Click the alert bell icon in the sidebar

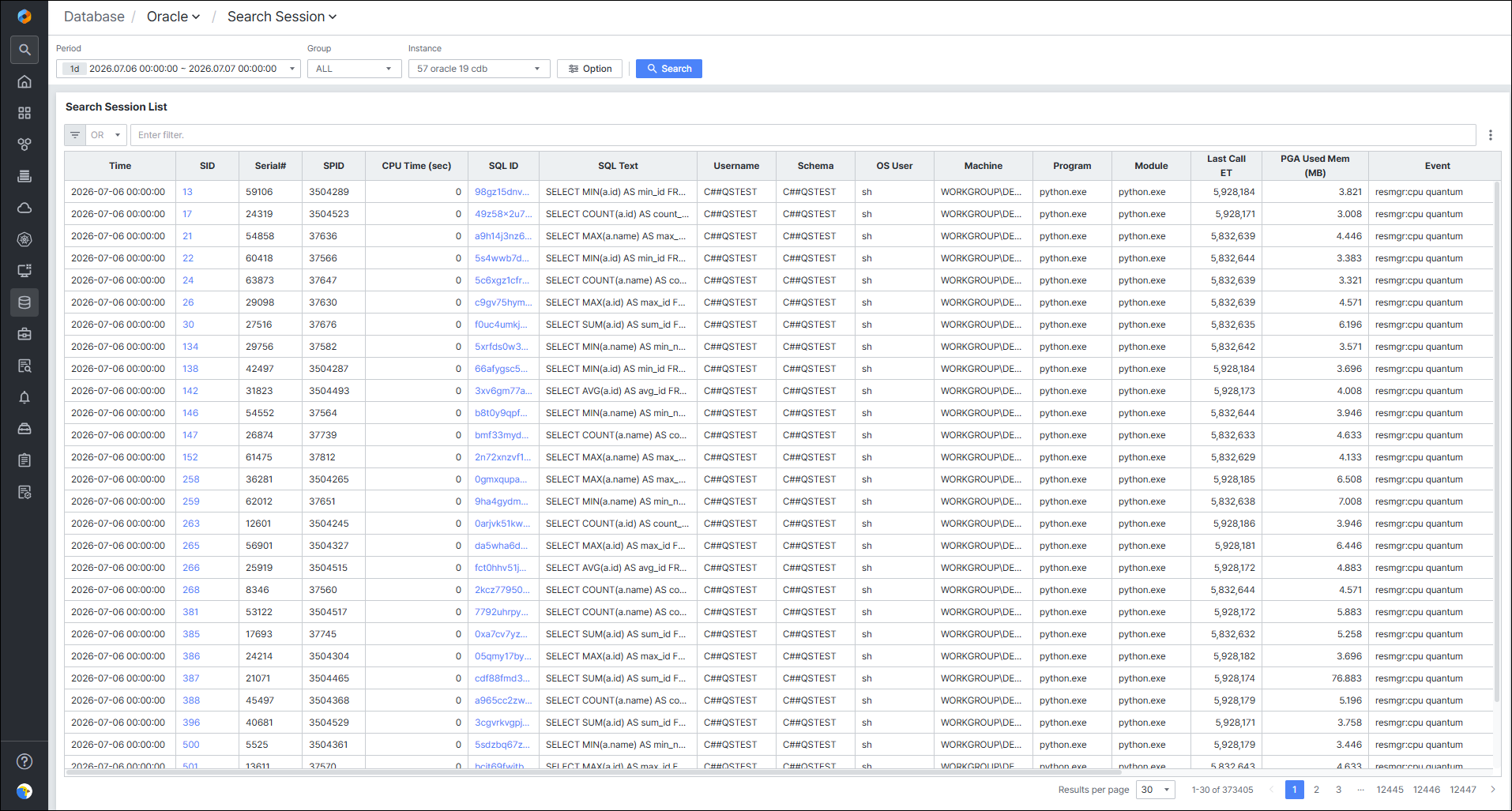coord(24,397)
